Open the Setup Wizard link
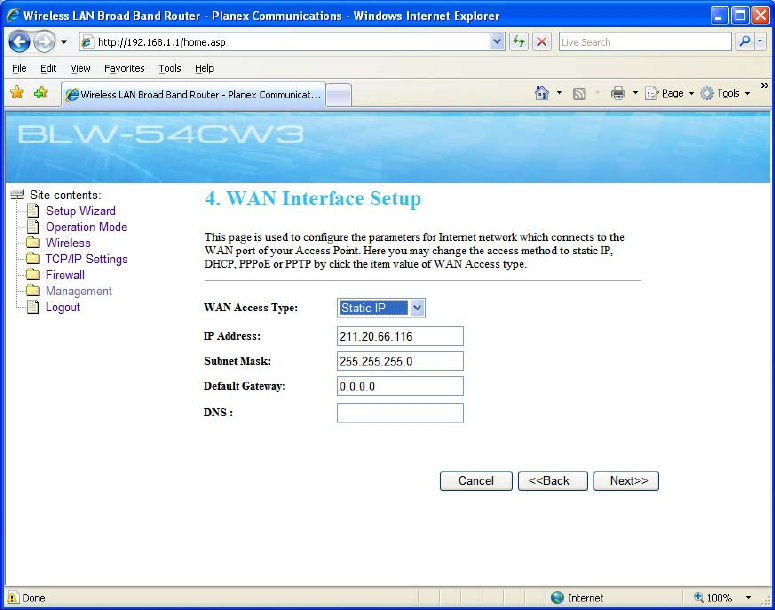The image size is (775, 610). (81, 211)
